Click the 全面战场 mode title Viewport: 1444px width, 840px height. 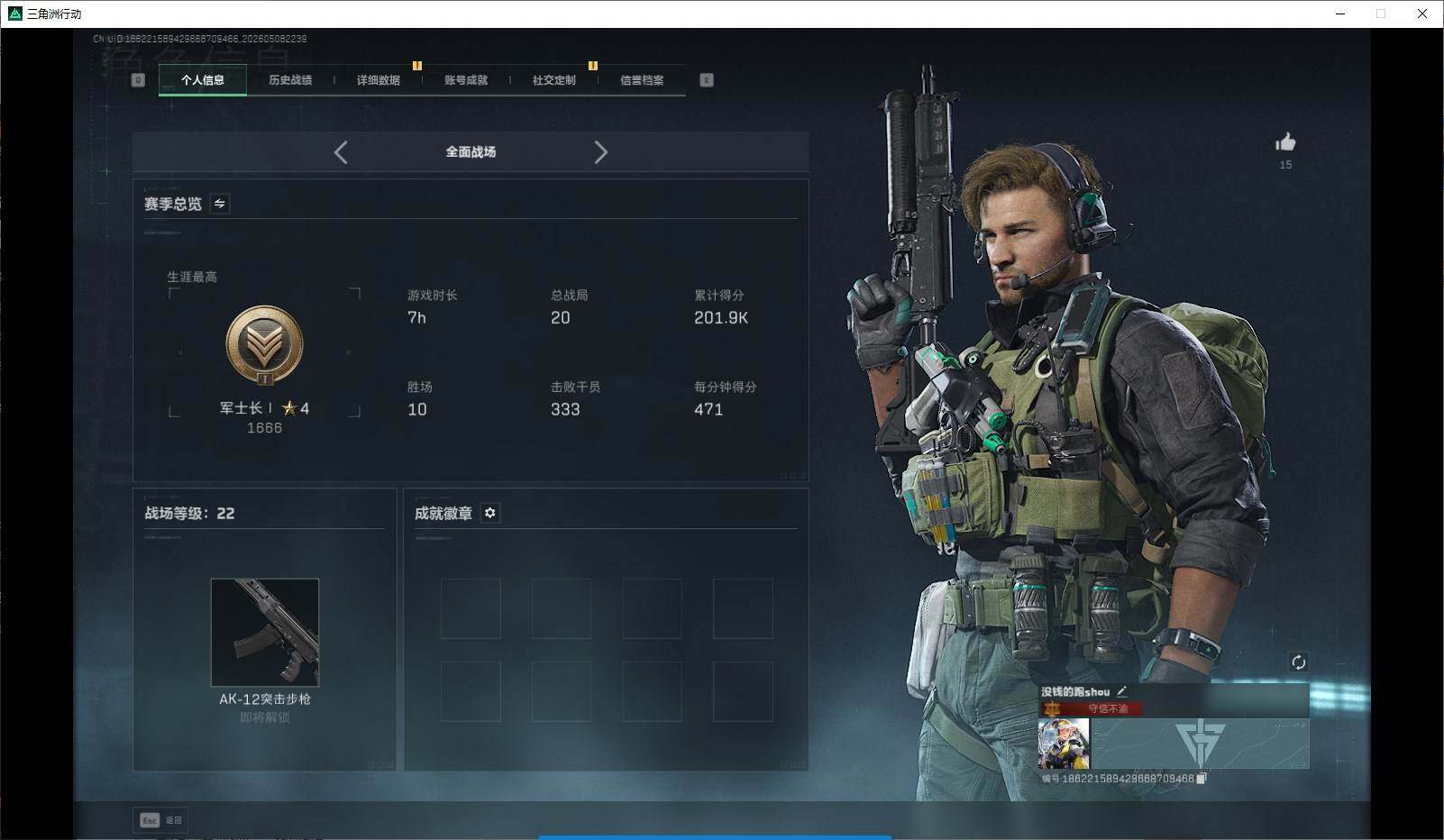click(471, 152)
